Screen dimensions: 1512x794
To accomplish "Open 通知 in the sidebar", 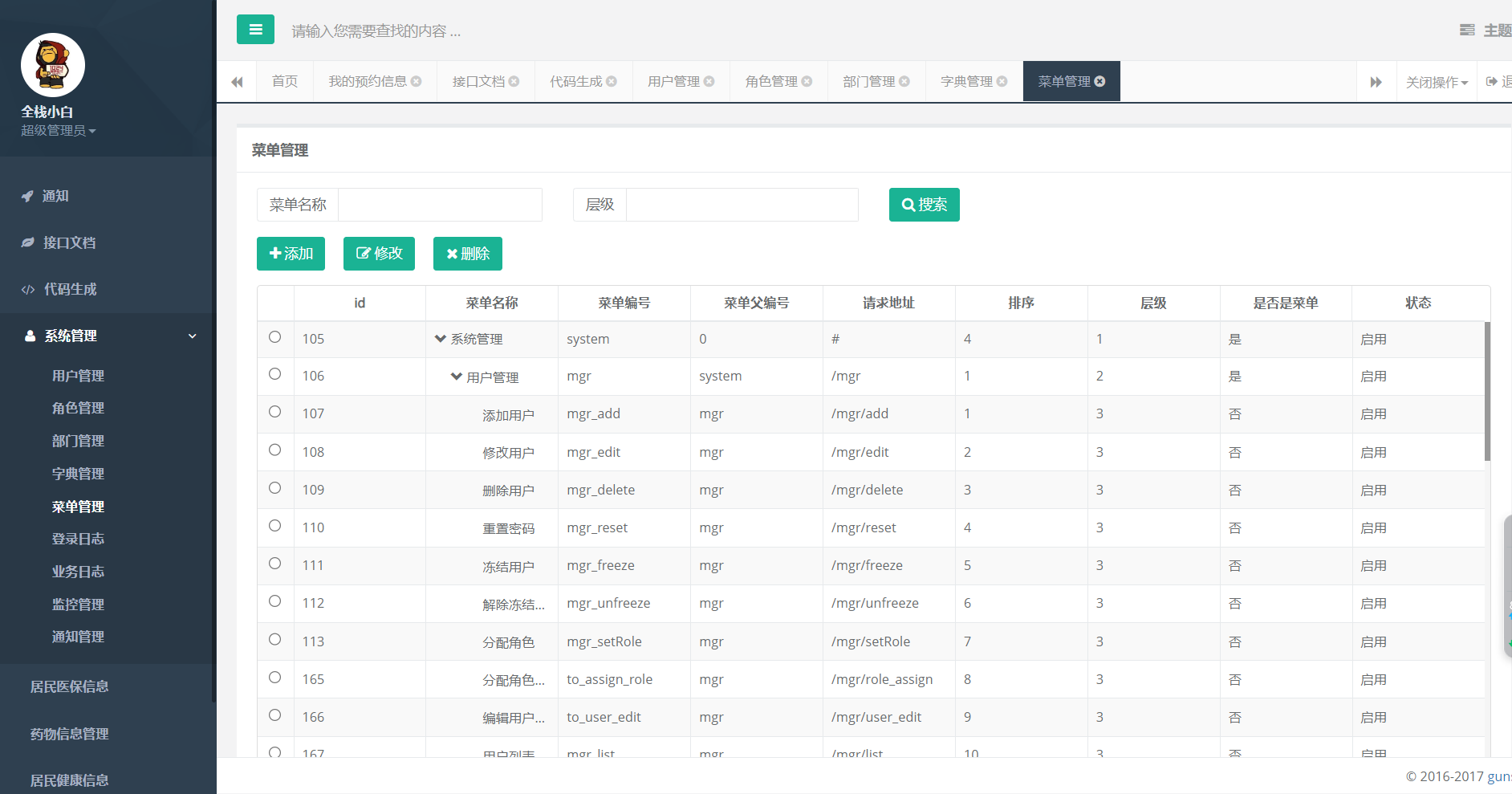I will [x=55, y=196].
